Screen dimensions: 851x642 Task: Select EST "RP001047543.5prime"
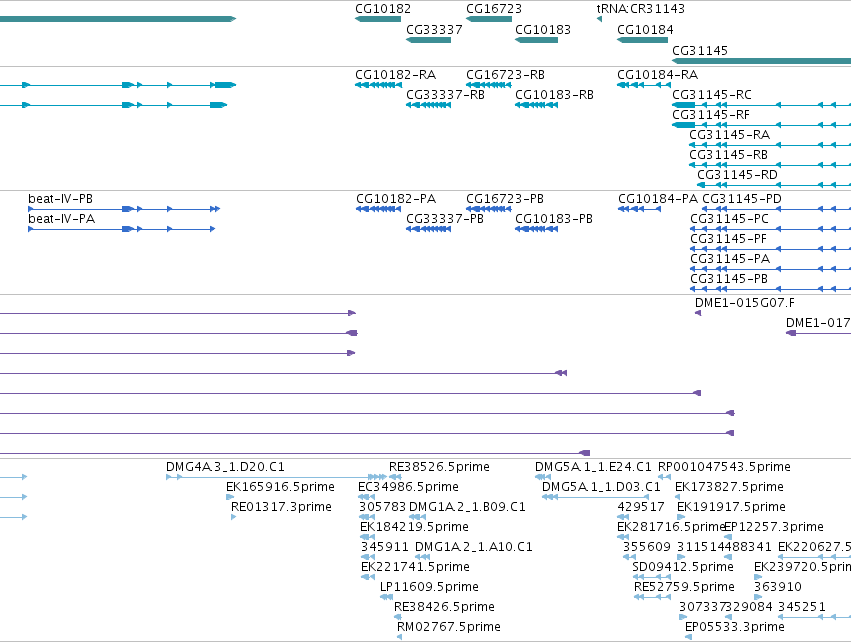click(x=724, y=467)
